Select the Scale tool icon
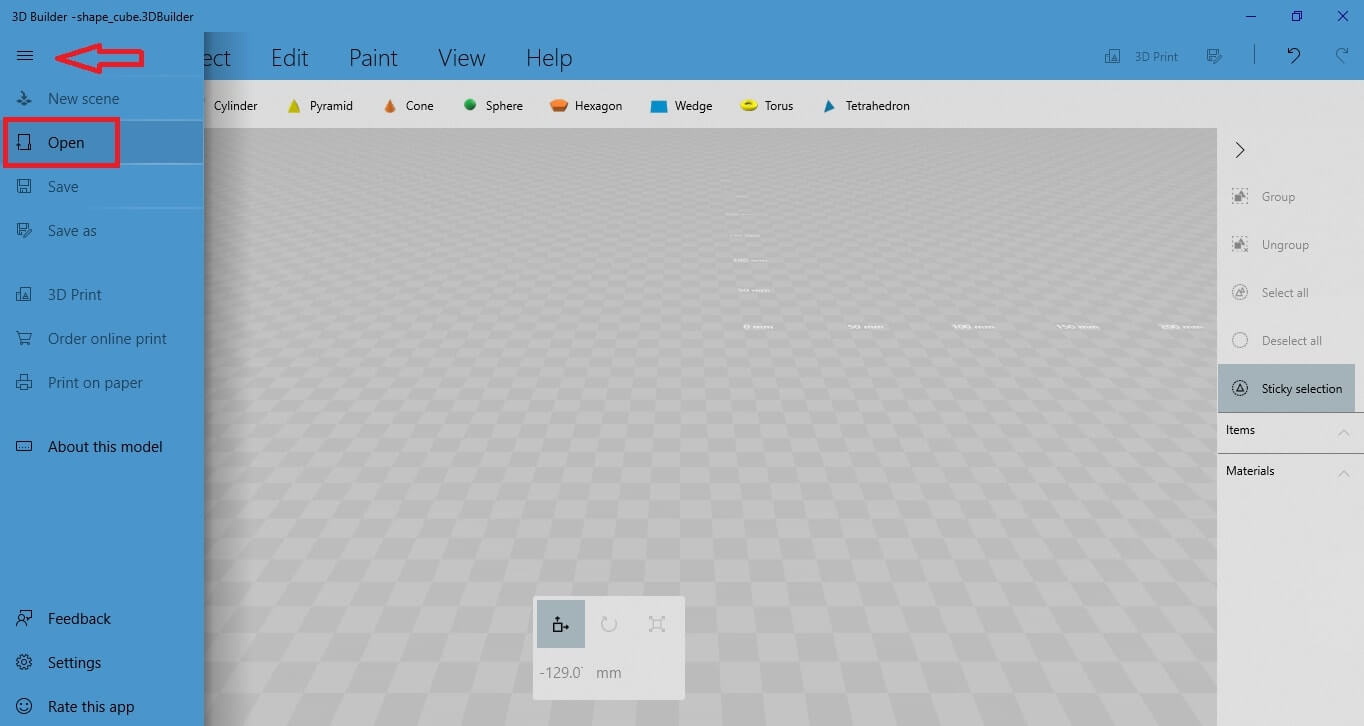Image resolution: width=1364 pixels, height=726 pixels. point(656,624)
